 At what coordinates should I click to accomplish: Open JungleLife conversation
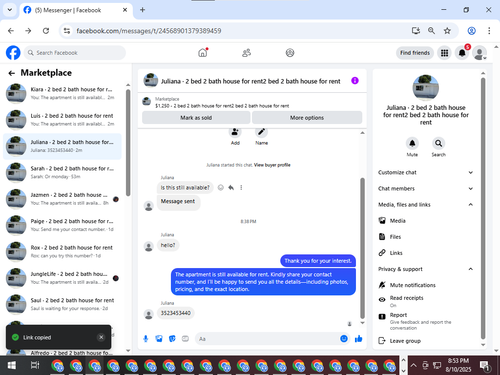(x=62, y=278)
